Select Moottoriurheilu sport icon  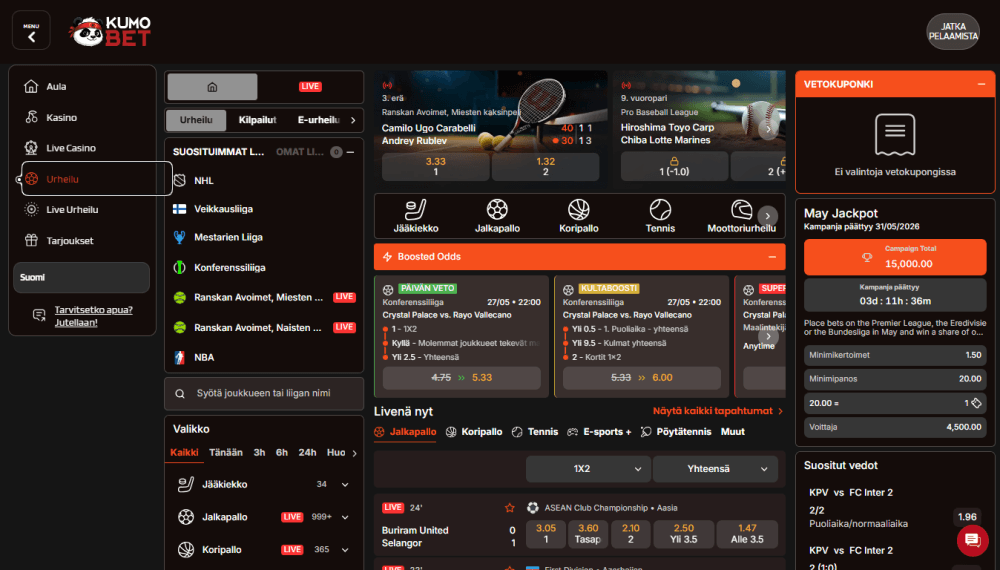741,217
